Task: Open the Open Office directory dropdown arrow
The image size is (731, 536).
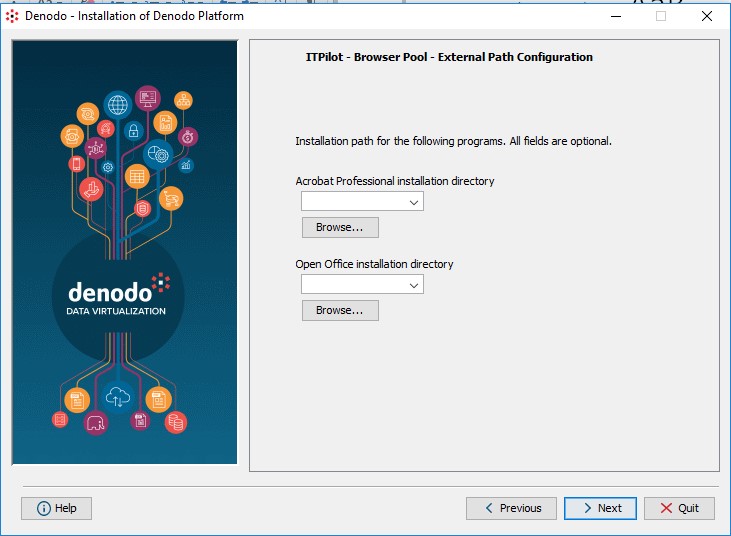Action: [414, 285]
